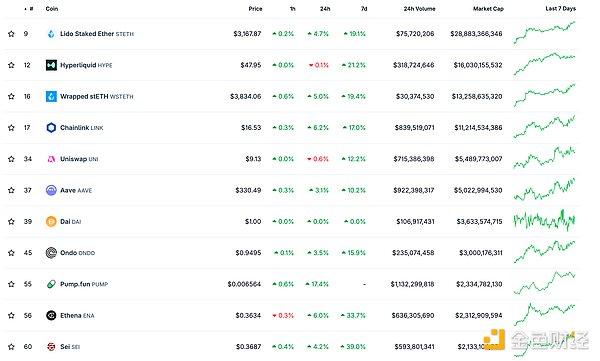Click the Chainlink hexagon logo icon
This screenshot has height=361, width=600.
[x=51, y=127]
